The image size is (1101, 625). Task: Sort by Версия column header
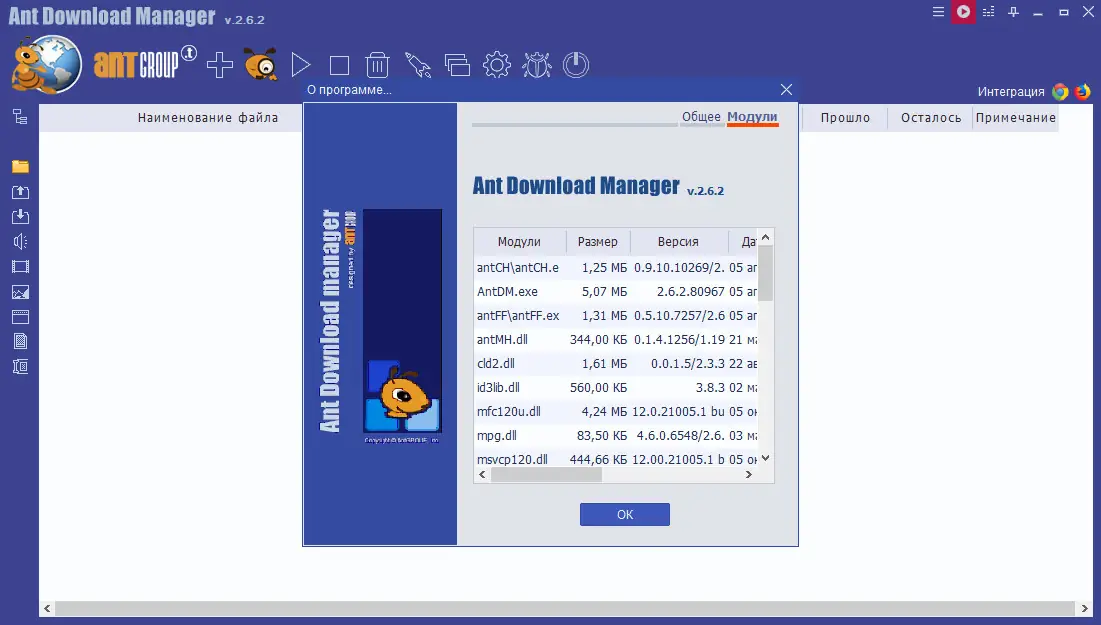tap(678, 242)
